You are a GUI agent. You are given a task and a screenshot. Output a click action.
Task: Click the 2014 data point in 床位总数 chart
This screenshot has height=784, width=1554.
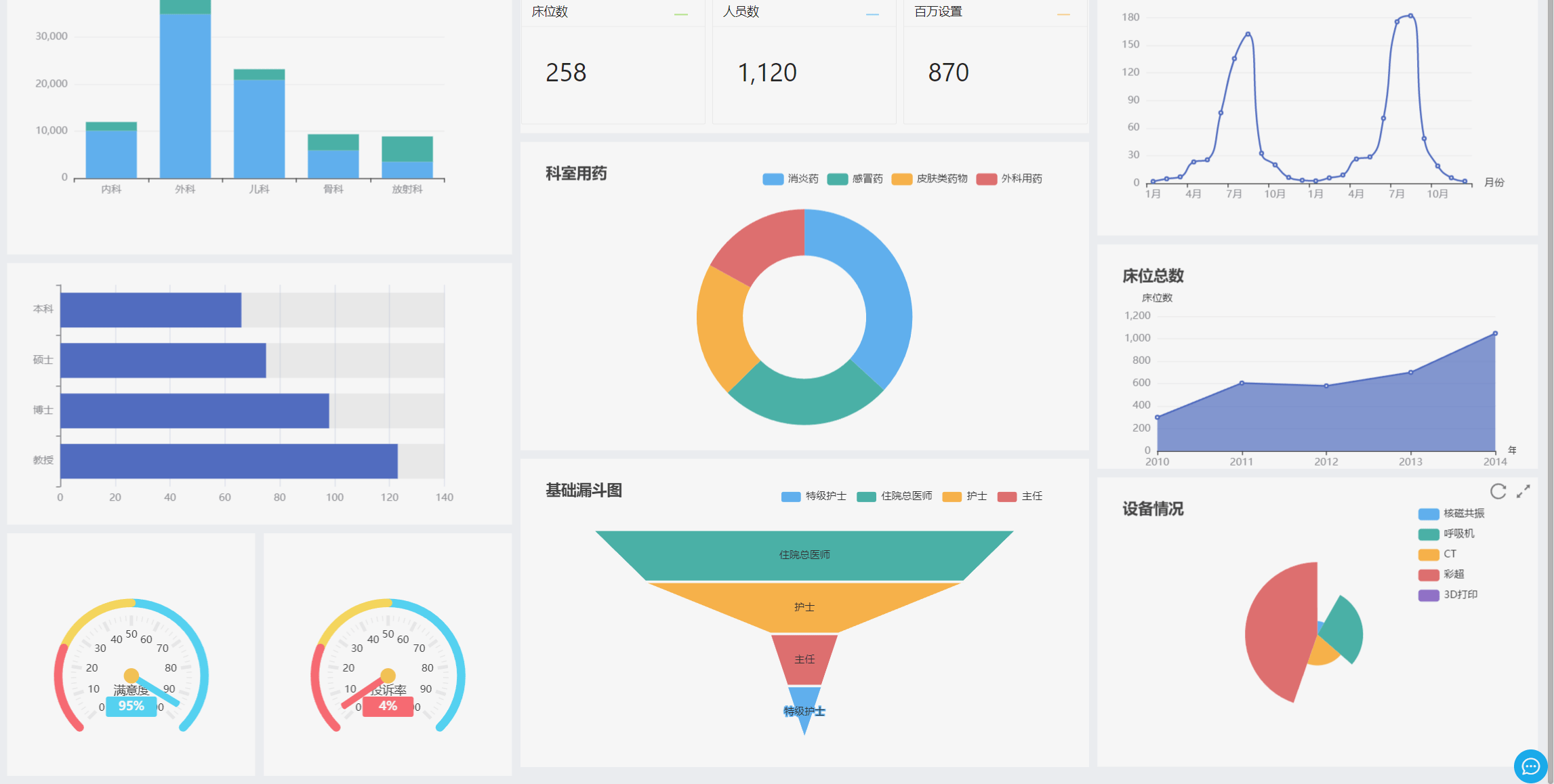(1495, 333)
